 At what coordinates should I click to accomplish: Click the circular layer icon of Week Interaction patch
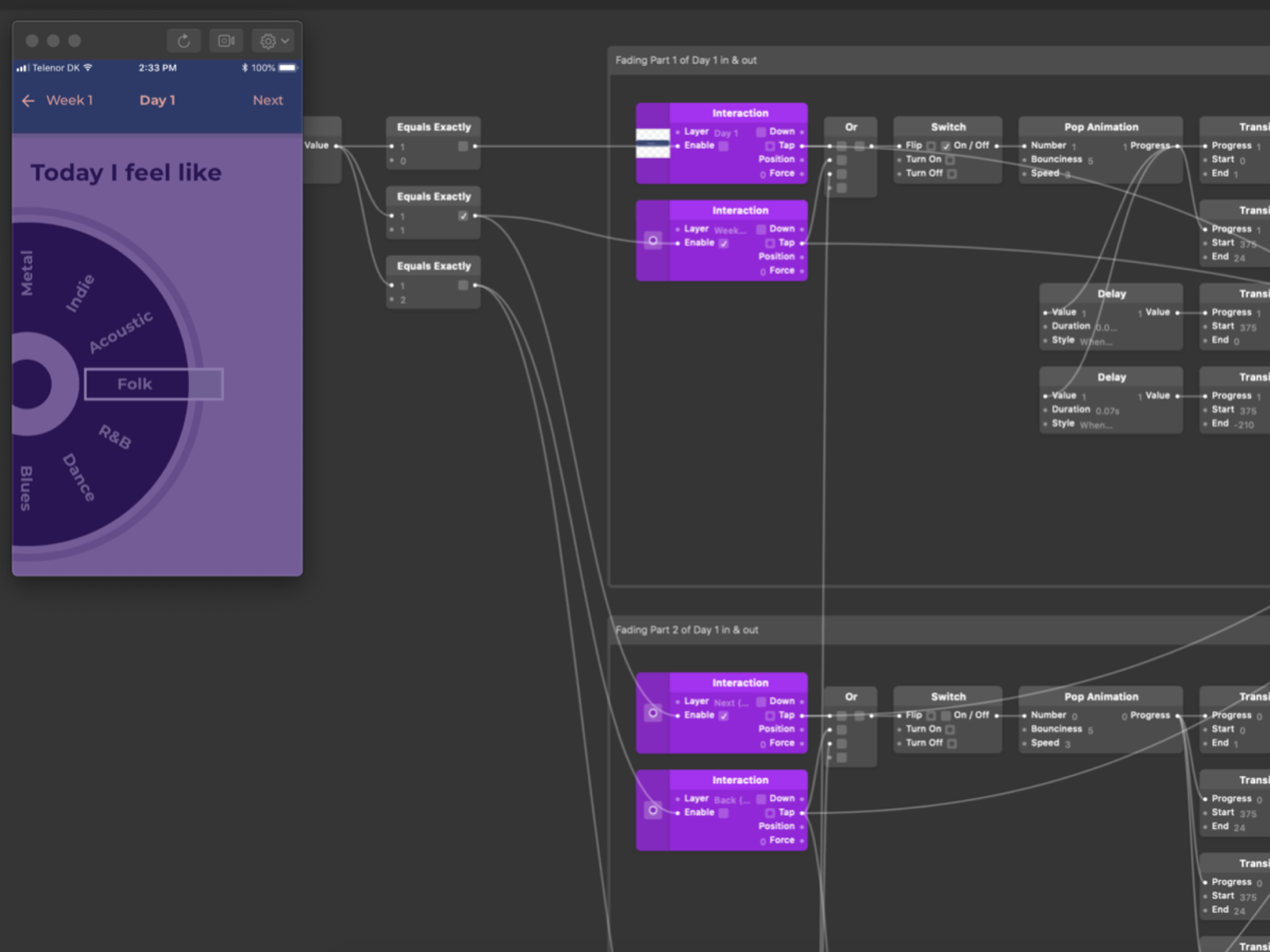coord(652,240)
